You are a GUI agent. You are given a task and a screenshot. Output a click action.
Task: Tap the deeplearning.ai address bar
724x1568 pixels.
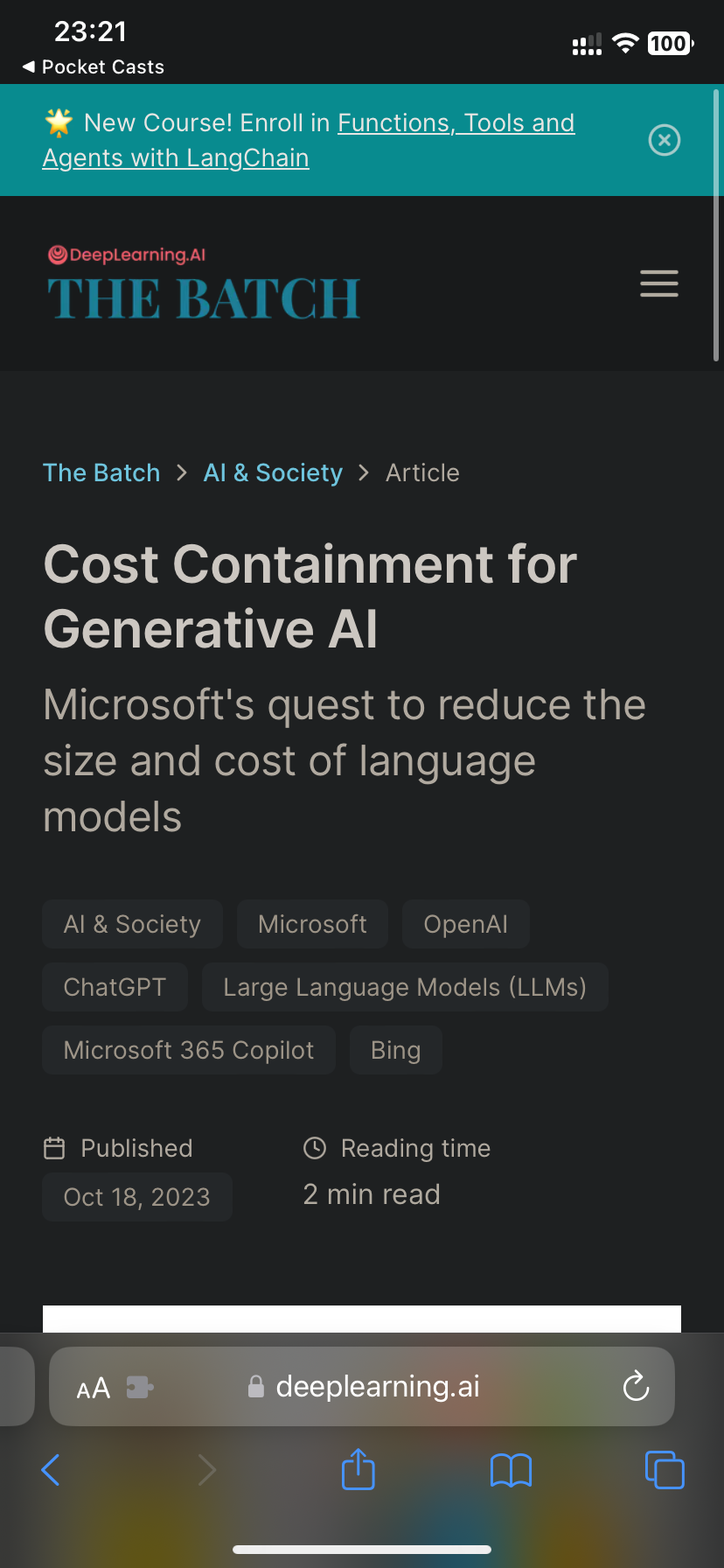coord(362,1386)
